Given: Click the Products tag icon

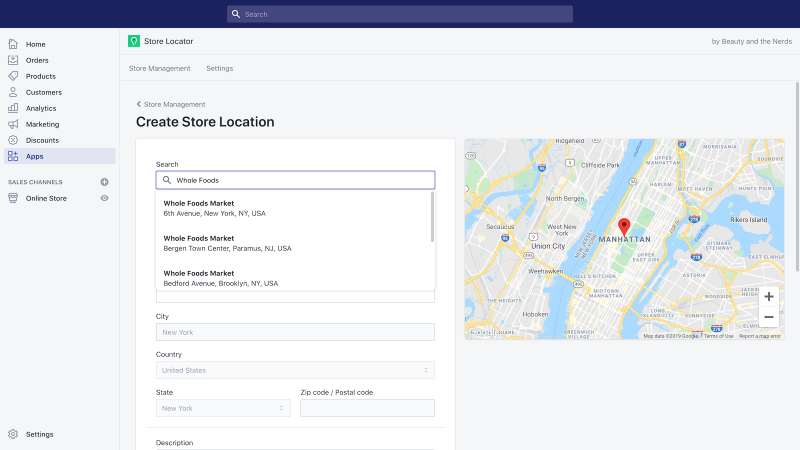Looking at the screenshot, I should (13, 76).
